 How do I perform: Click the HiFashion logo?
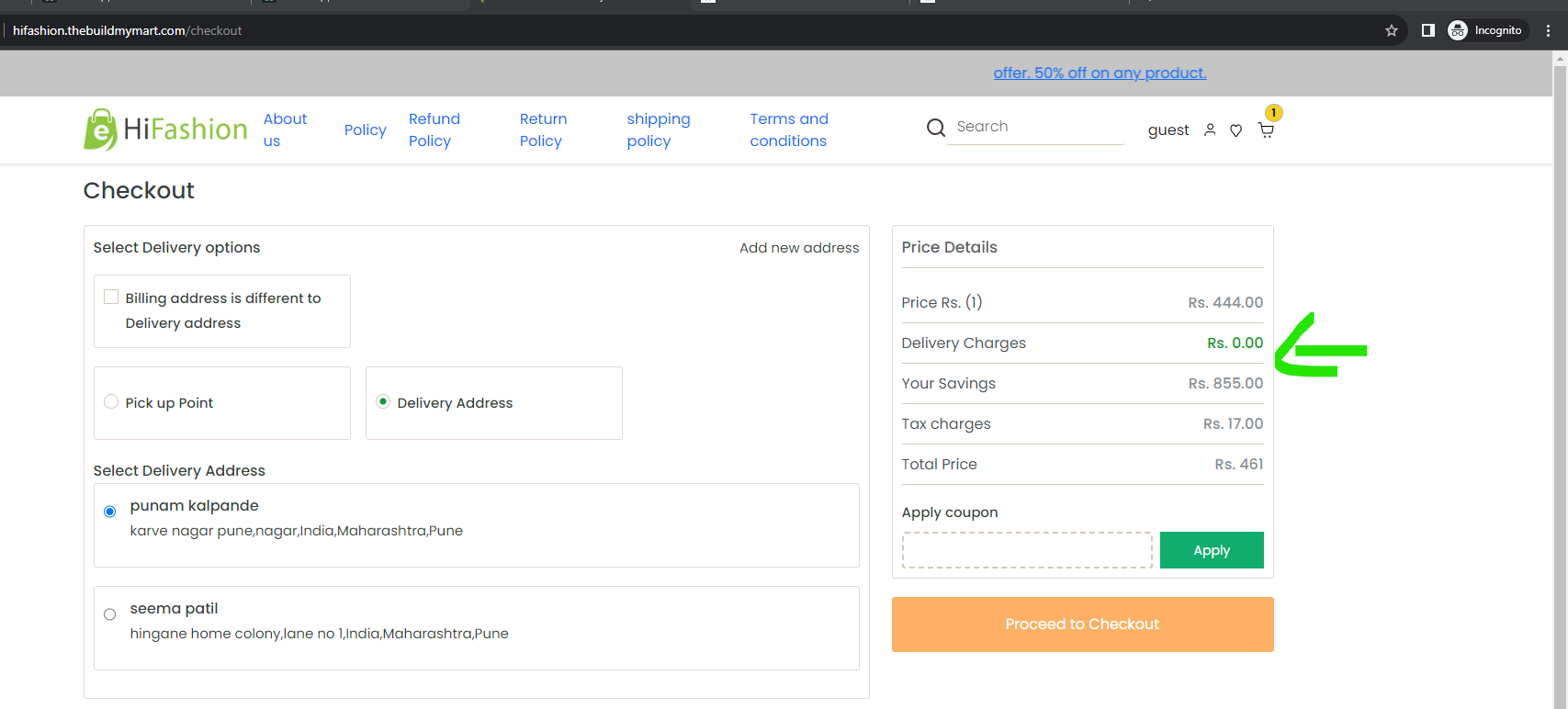point(165,129)
